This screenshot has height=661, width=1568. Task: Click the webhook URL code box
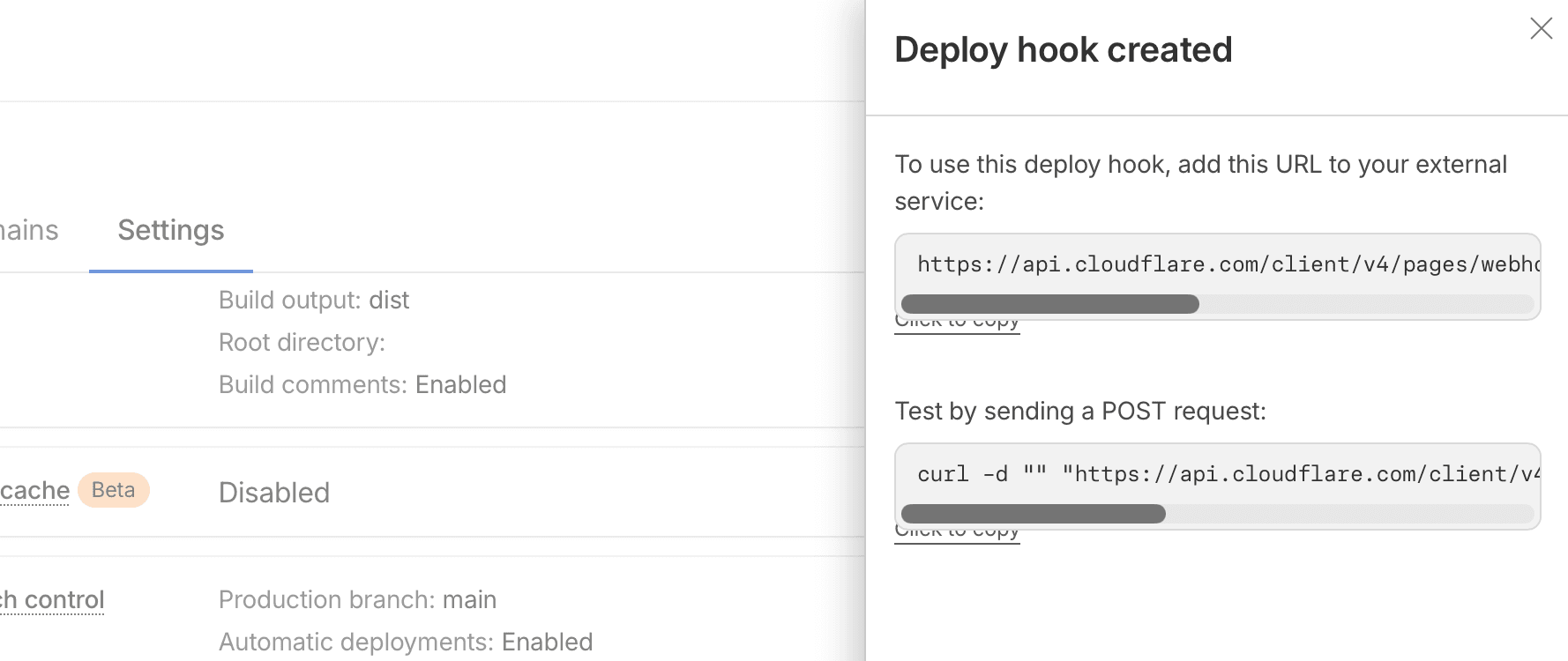1217,264
